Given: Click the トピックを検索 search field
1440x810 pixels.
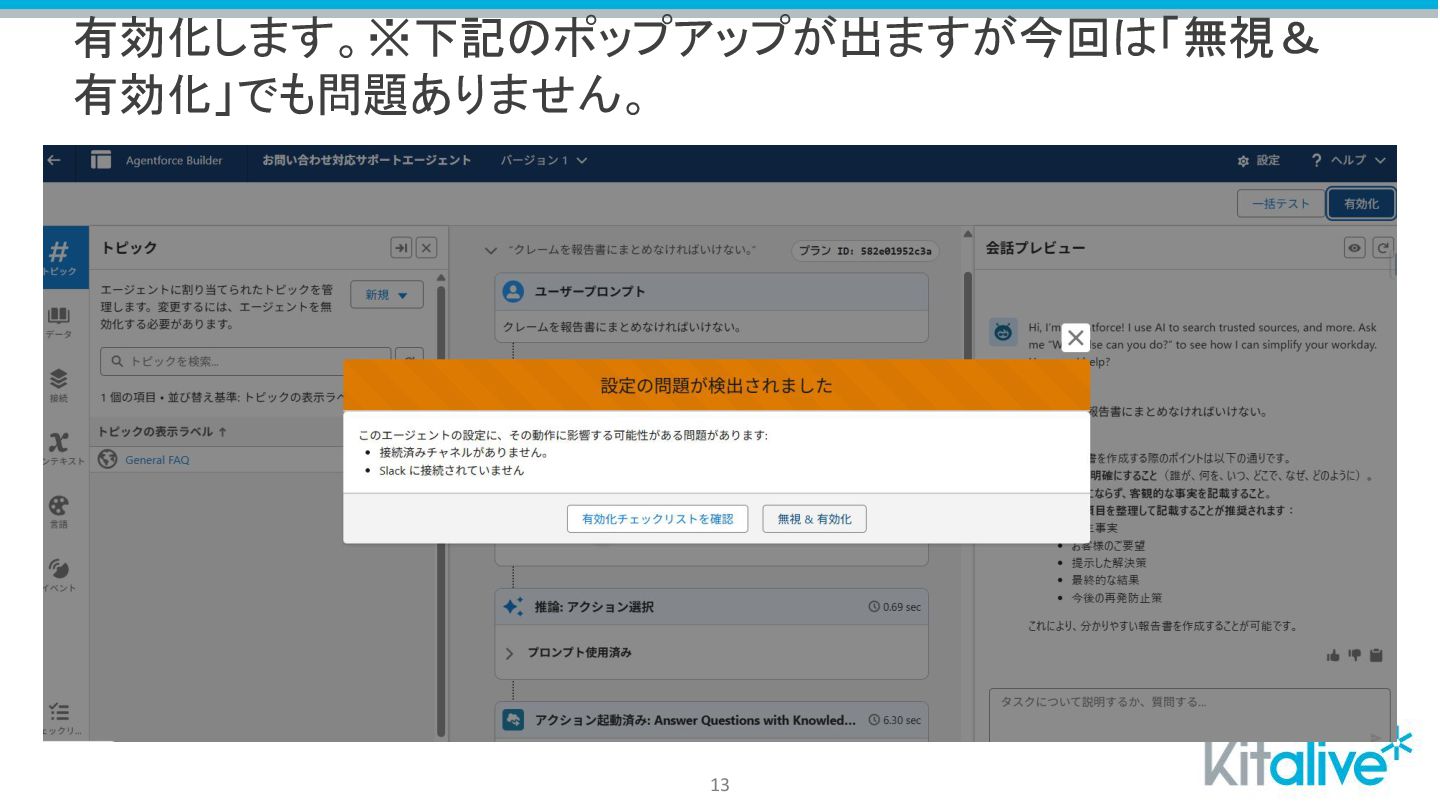Looking at the screenshot, I should click(x=245, y=361).
